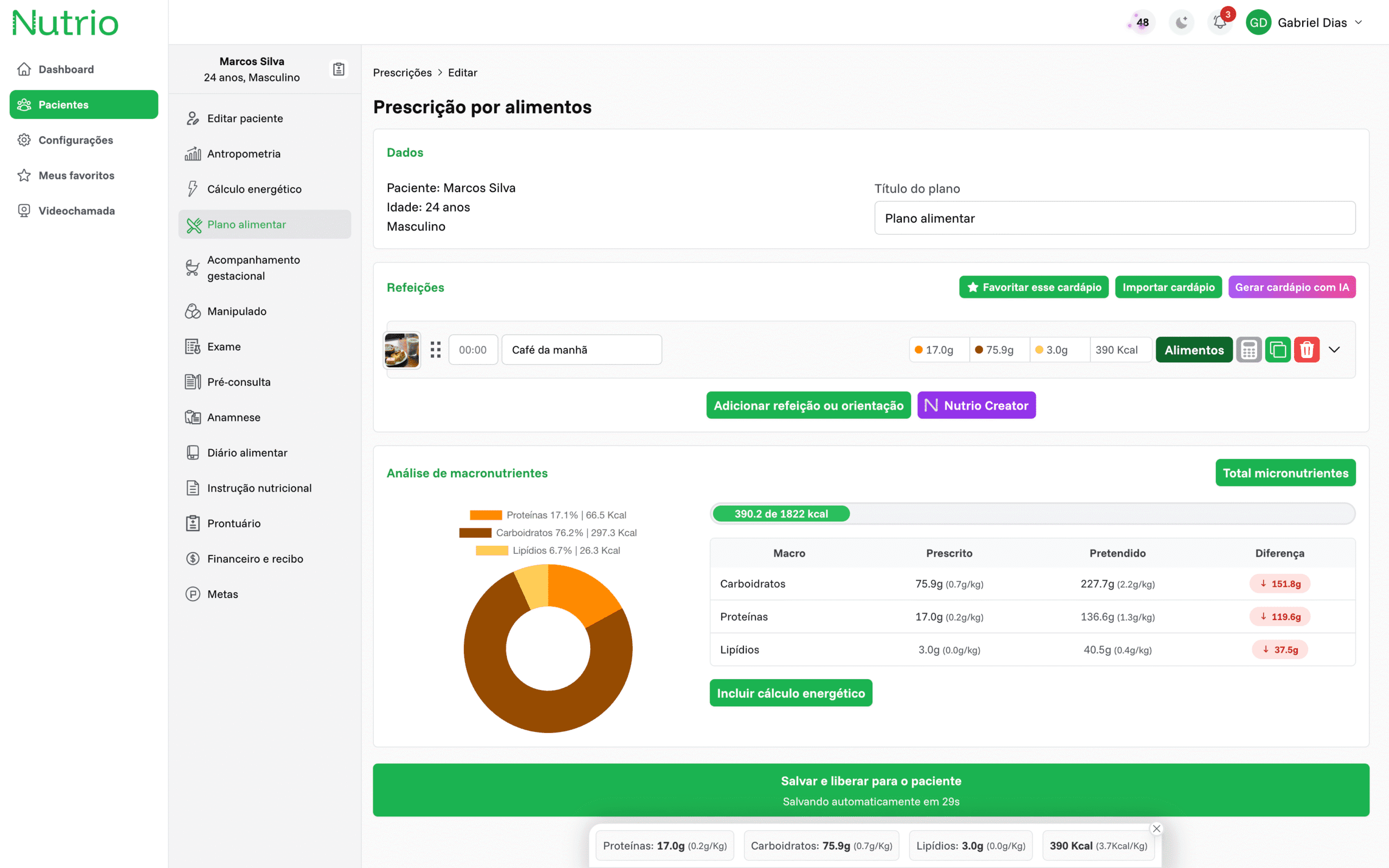Open Antropometria from patient sidebar
The image size is (1389, 868).
(244, 154)
